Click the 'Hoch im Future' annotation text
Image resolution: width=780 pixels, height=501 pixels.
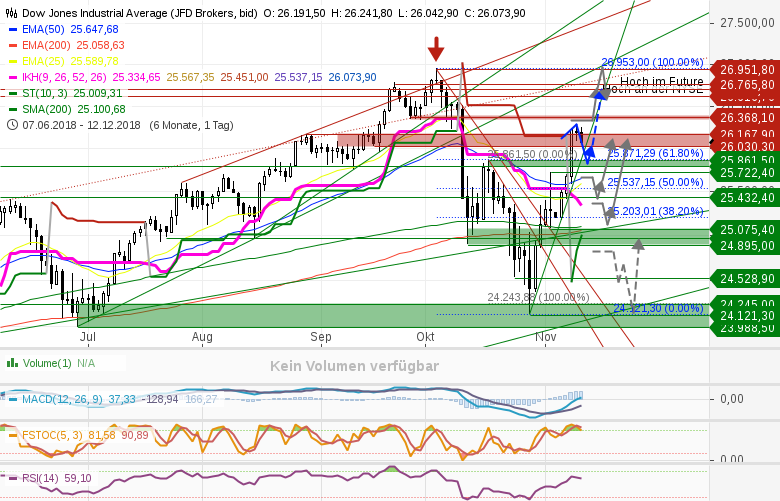[x=662, y=81]
